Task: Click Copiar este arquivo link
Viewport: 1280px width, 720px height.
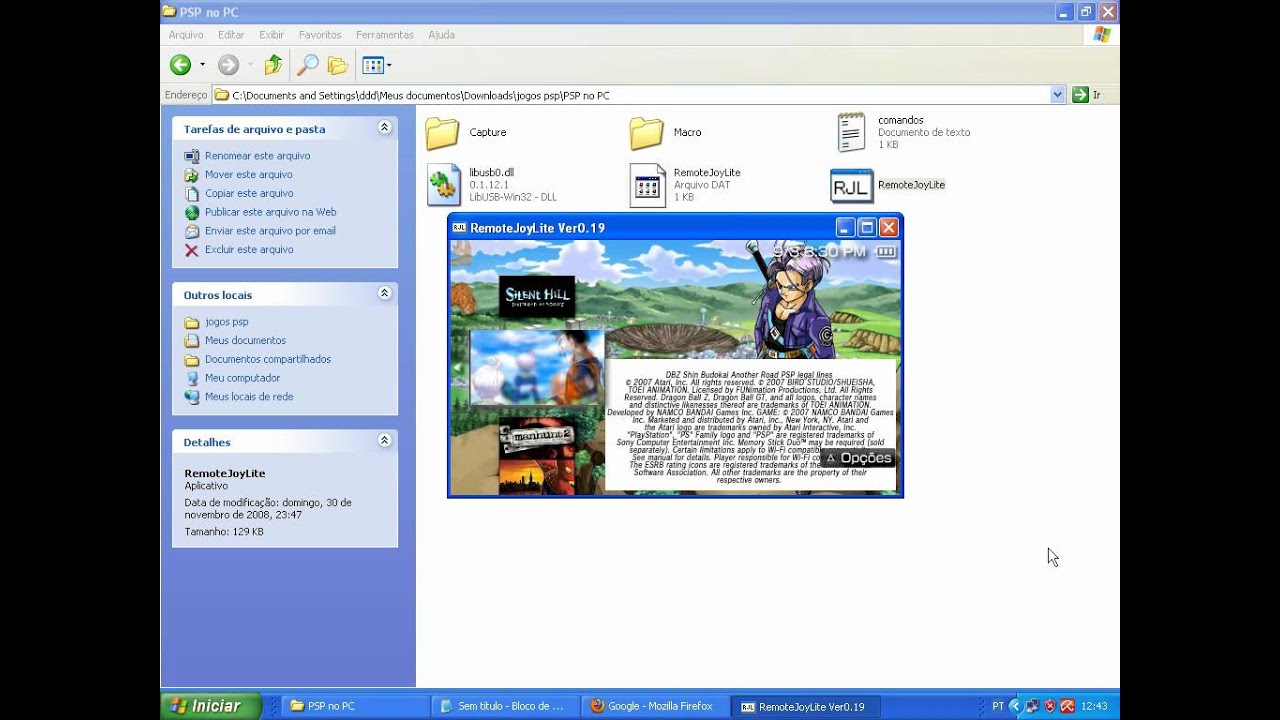Action: pyautogui.click(x=249, y=193)
